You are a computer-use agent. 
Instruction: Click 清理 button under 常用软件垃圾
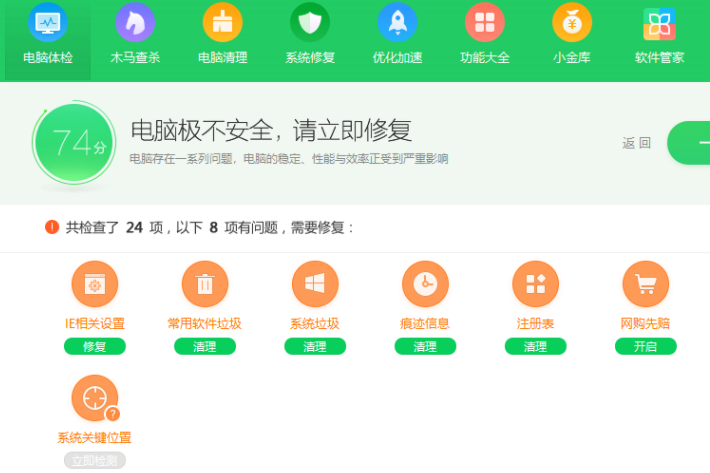tap(205, 346)
